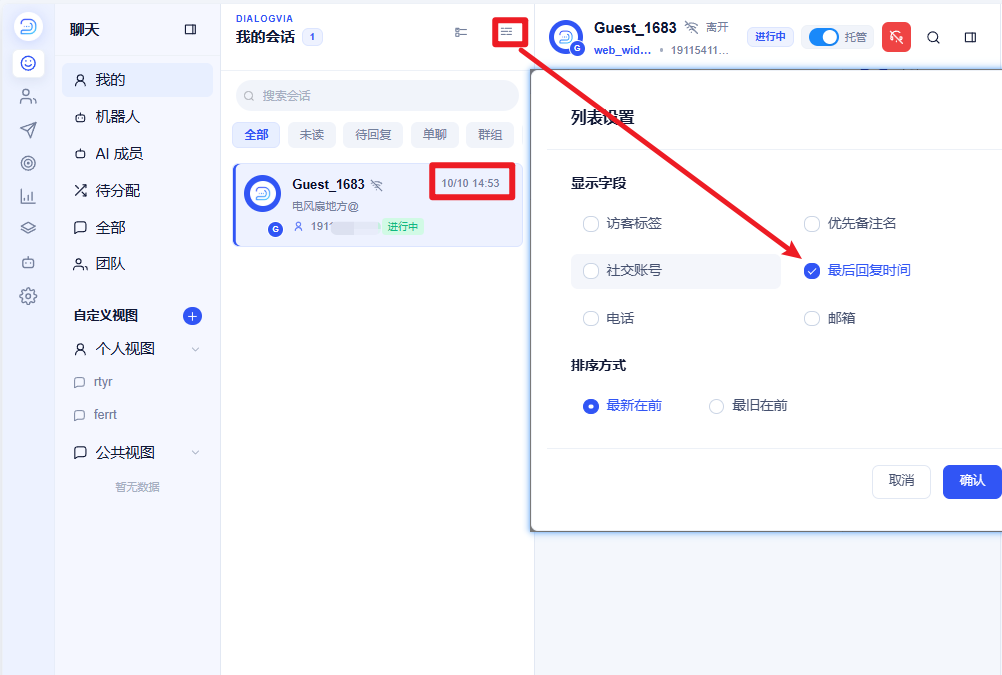
Task: Open the contacts icon in left rail
Action: 28,97
